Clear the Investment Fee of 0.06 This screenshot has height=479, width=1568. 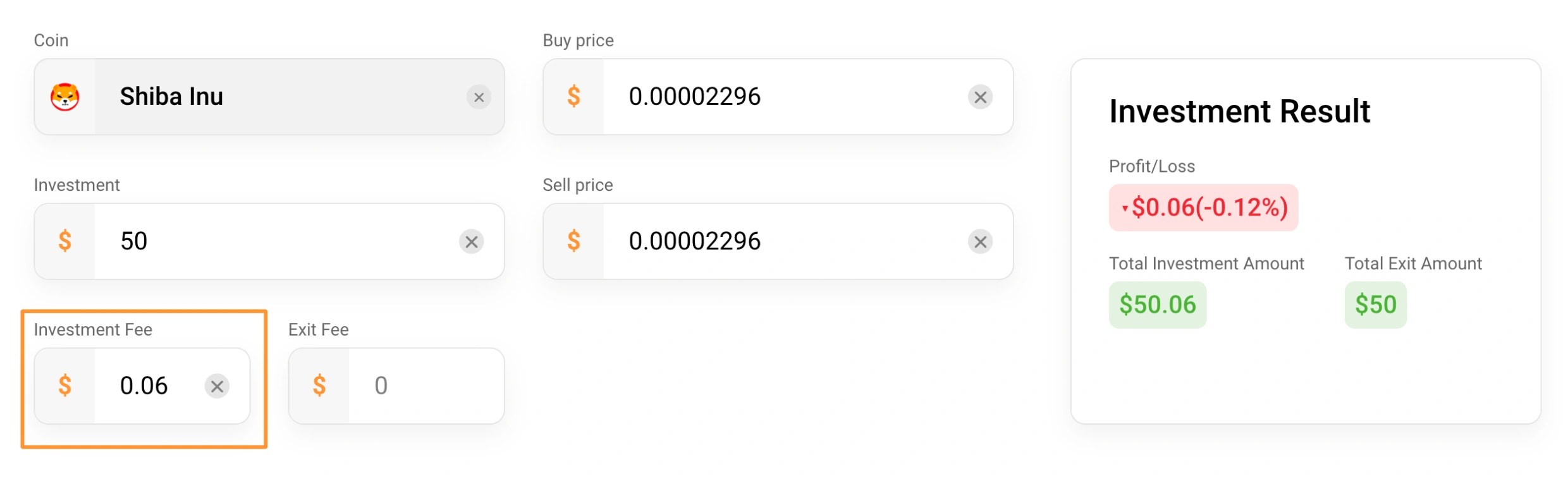[x=217, y=387]
